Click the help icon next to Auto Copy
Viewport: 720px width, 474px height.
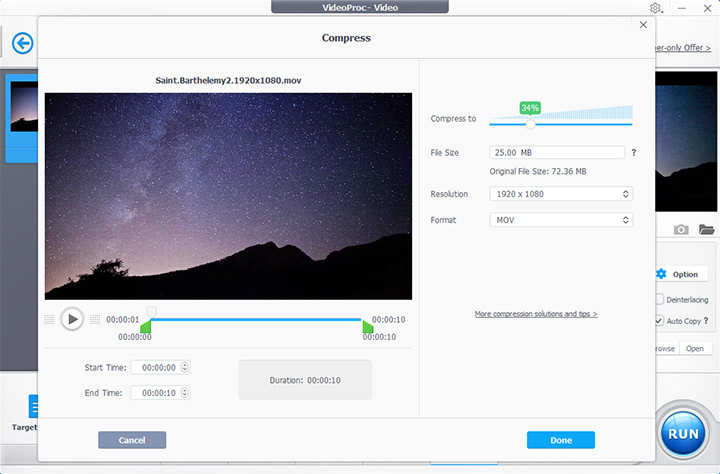pos(706,321)
